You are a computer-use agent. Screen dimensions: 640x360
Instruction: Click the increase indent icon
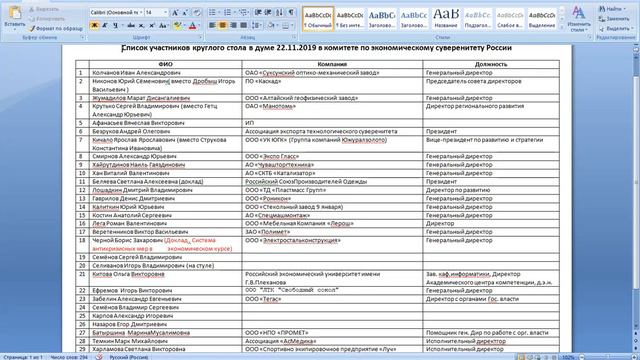coord(268,13)
